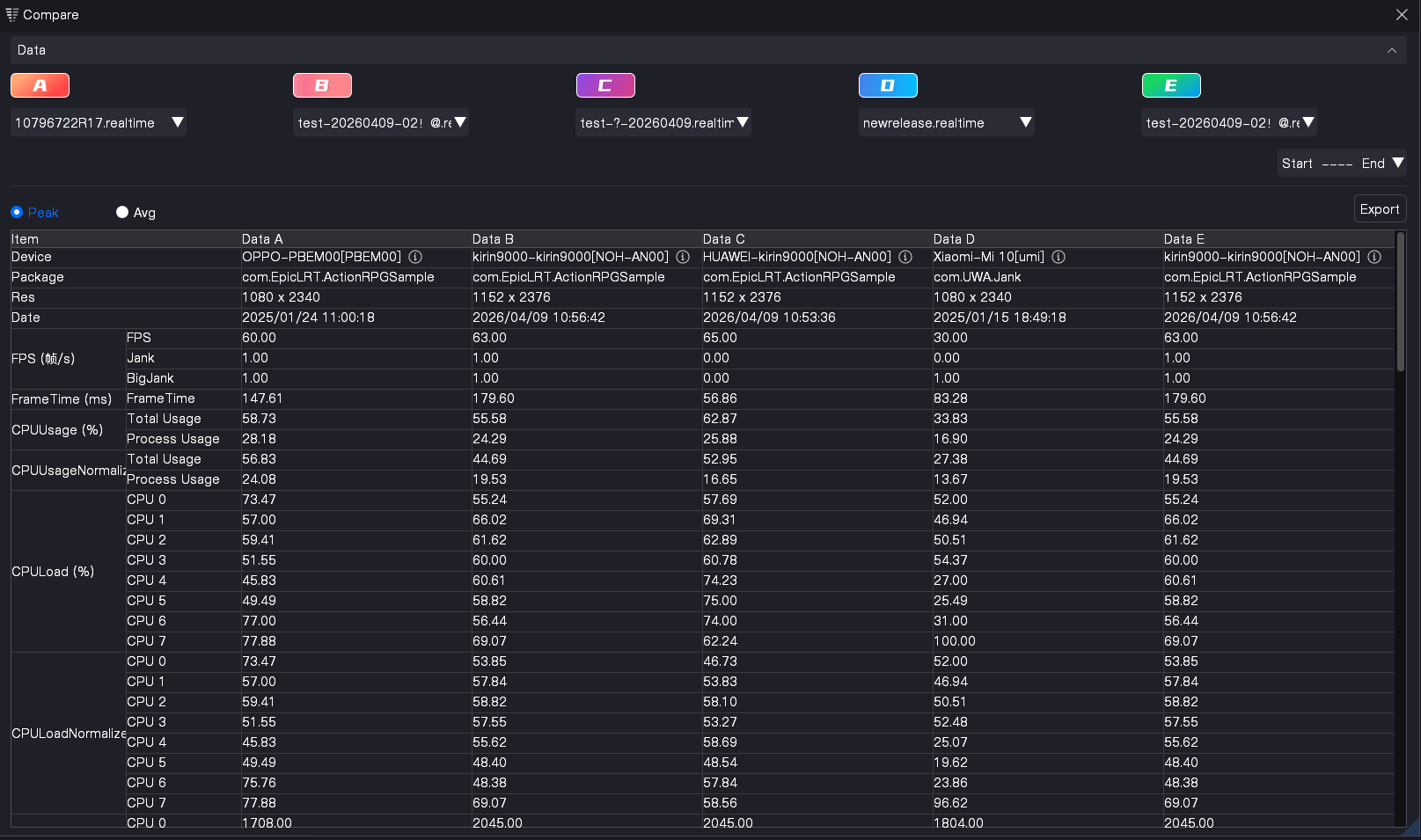Viewport: 1421px width, 840px height.
Task: Open device info icon in Data E column
Action: [x=1374, y=257]
